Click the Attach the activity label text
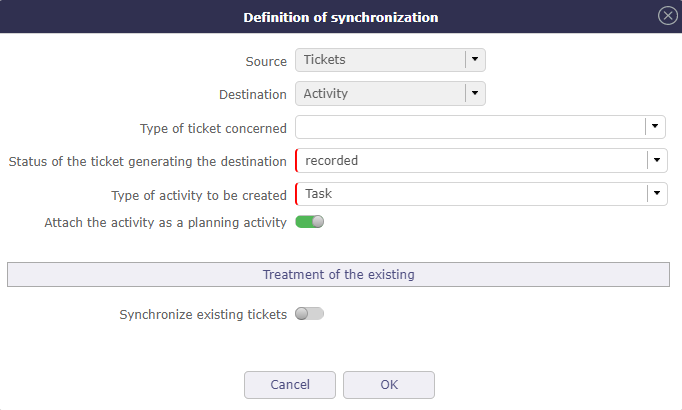 click(165, 222)
